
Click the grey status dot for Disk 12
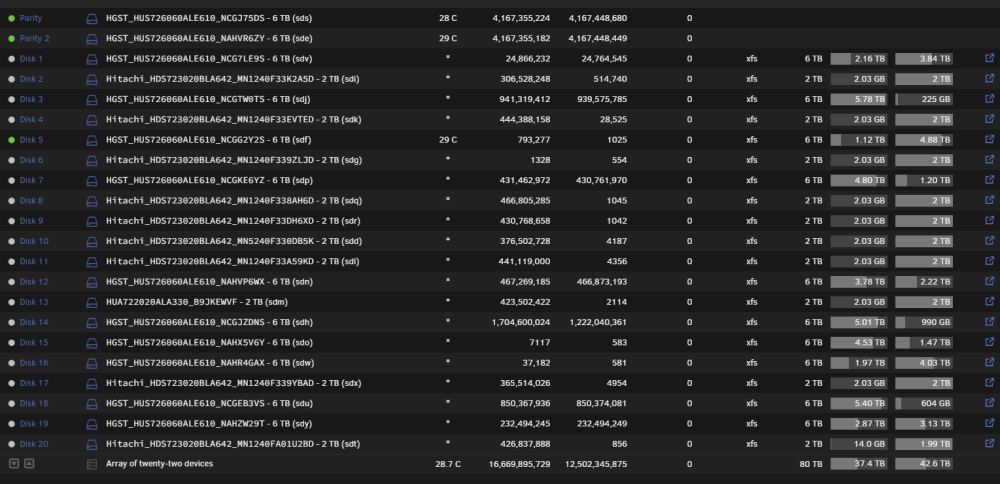coord(11,282)
